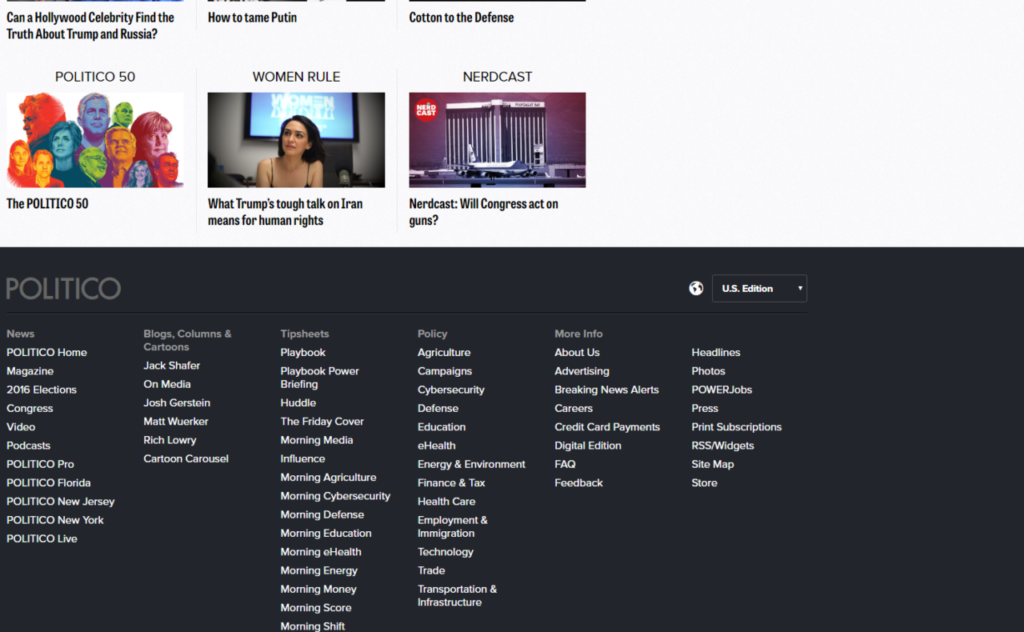Screen dimensions: 1024x632
Task: Open Headlines link in footer
Action: coord(716,353)
